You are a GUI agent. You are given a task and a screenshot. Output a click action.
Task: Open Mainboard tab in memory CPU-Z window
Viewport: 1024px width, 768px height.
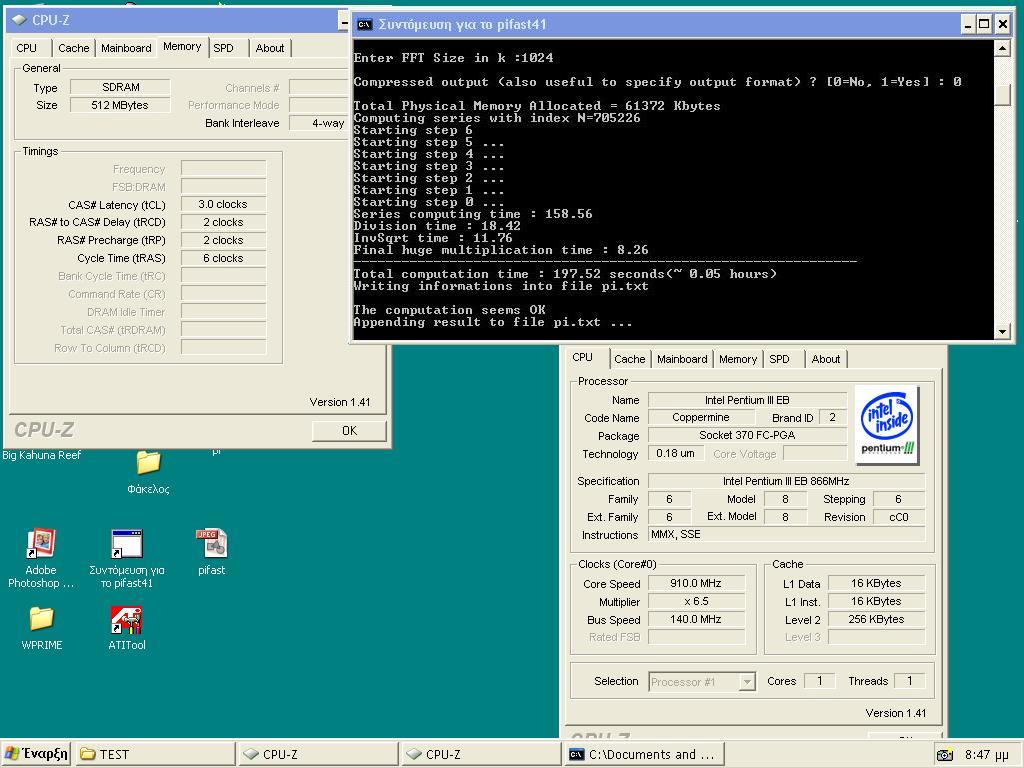coord(126,48)
